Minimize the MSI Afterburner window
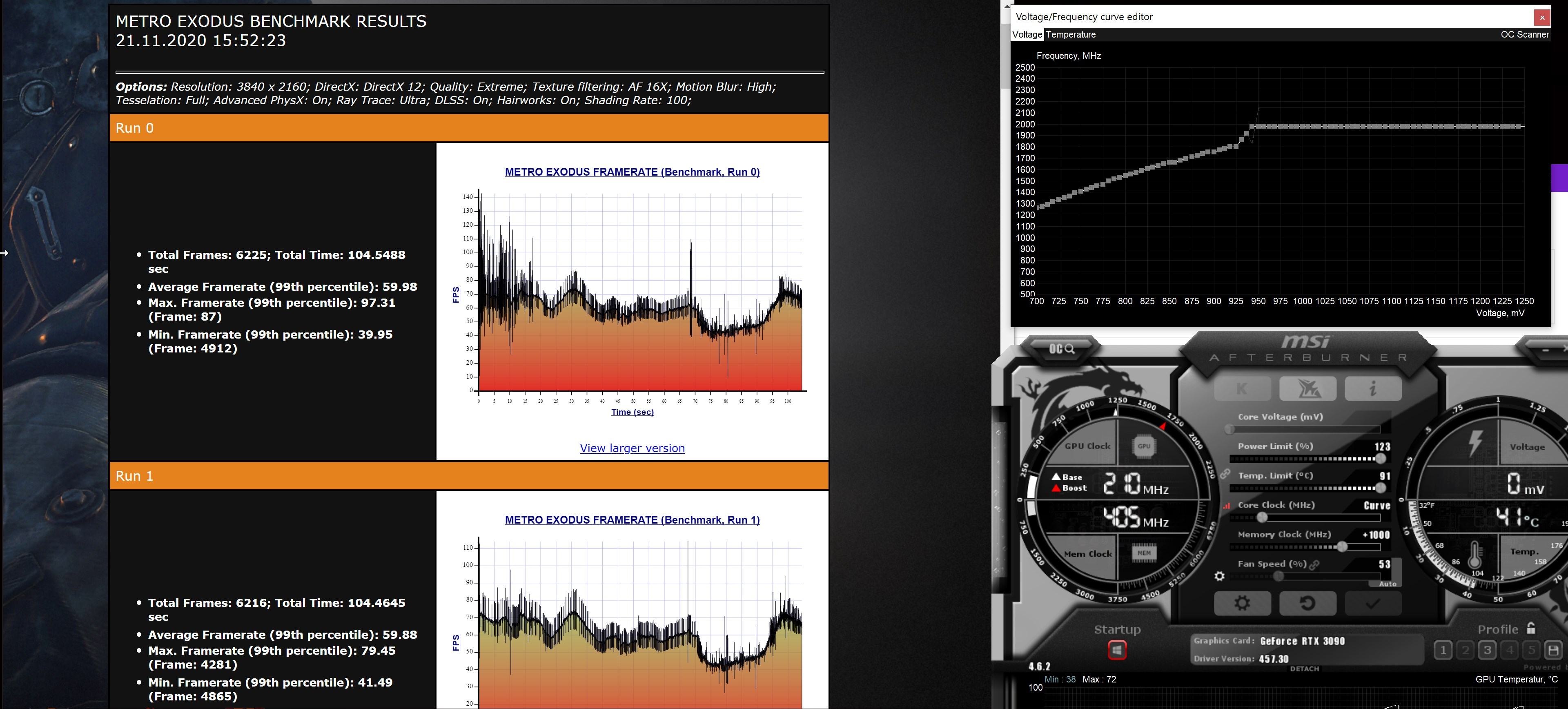This screenshot has height=709, width=1568. click(x=1546, y=350)
